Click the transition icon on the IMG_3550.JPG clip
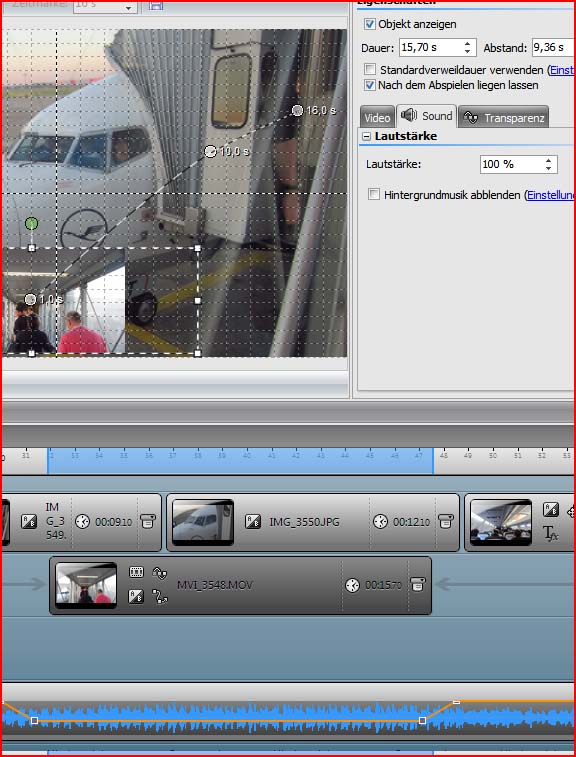576x757 pixels. [253, 521]
